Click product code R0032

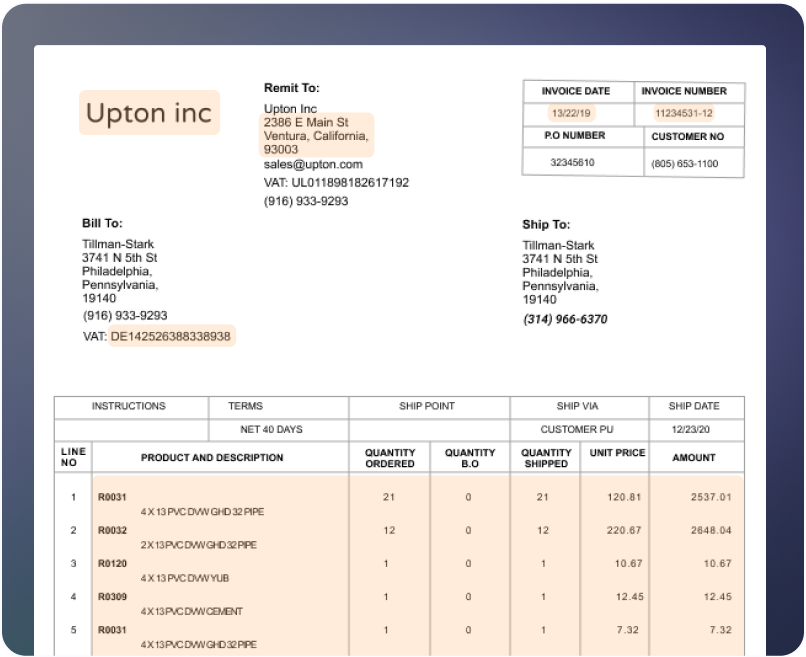pos(112,530)
